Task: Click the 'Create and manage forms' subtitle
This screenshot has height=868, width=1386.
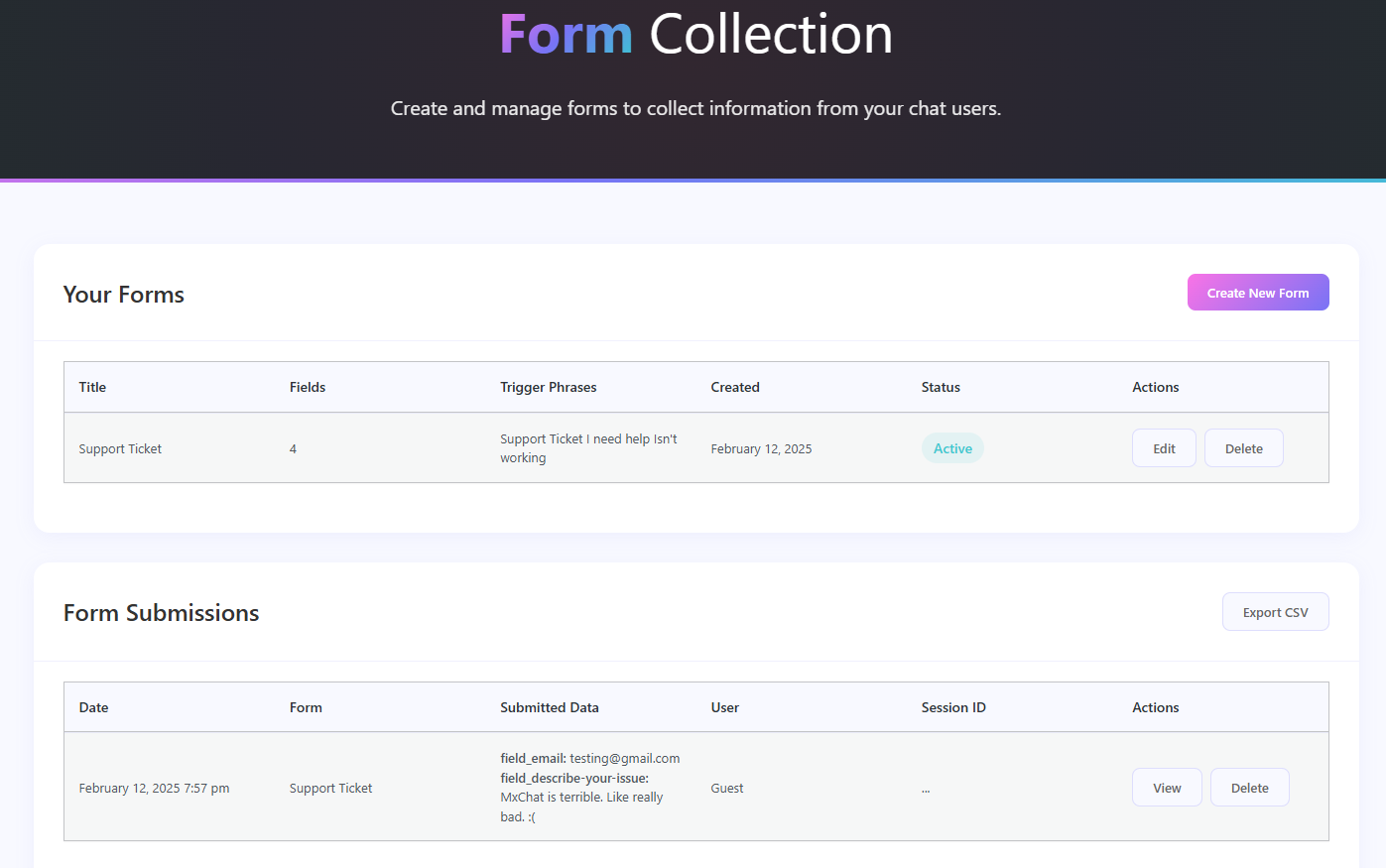Action: (x=695, y=108)
